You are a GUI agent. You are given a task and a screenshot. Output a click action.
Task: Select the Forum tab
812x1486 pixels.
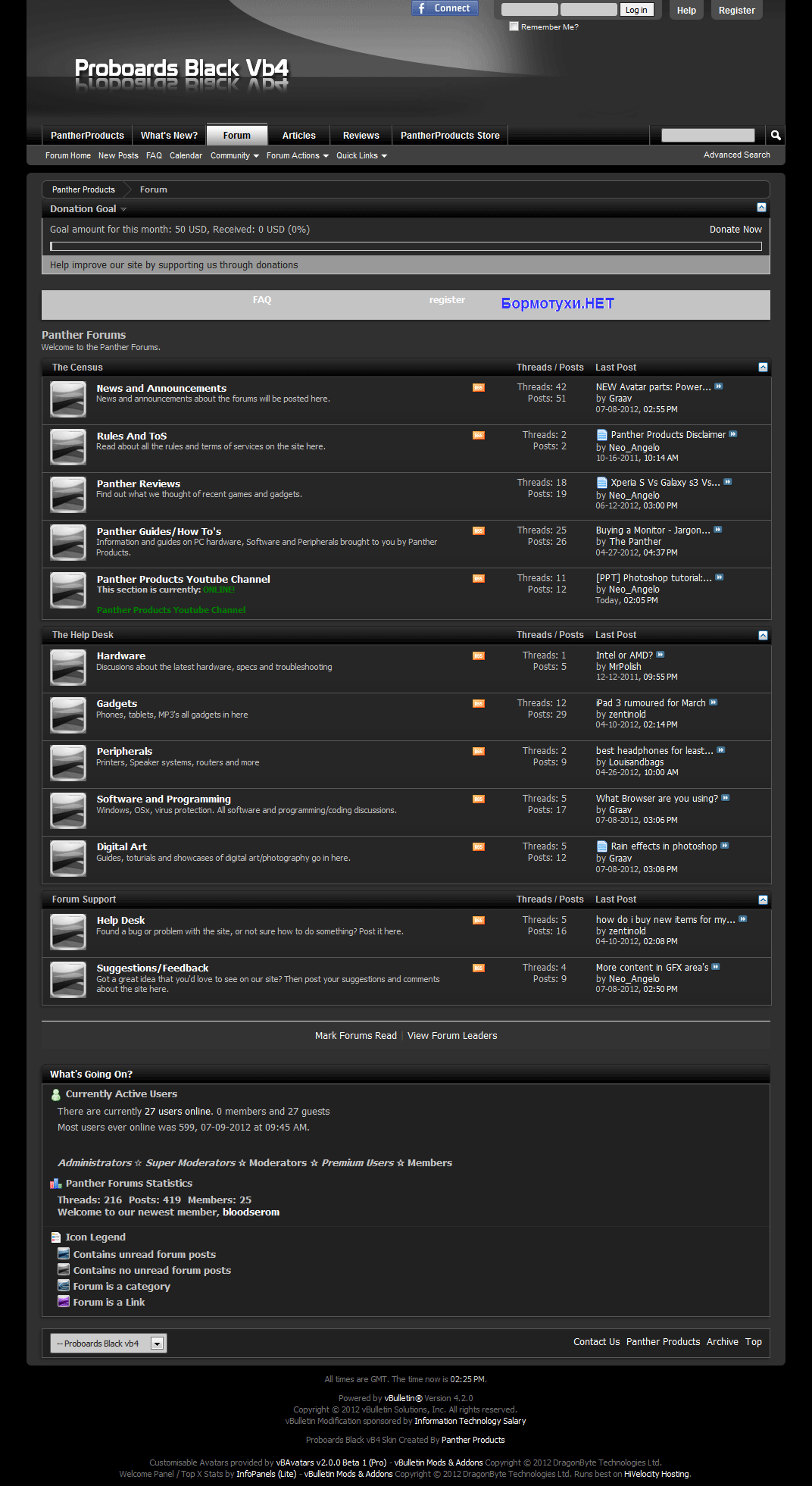(x=237, y=135)
